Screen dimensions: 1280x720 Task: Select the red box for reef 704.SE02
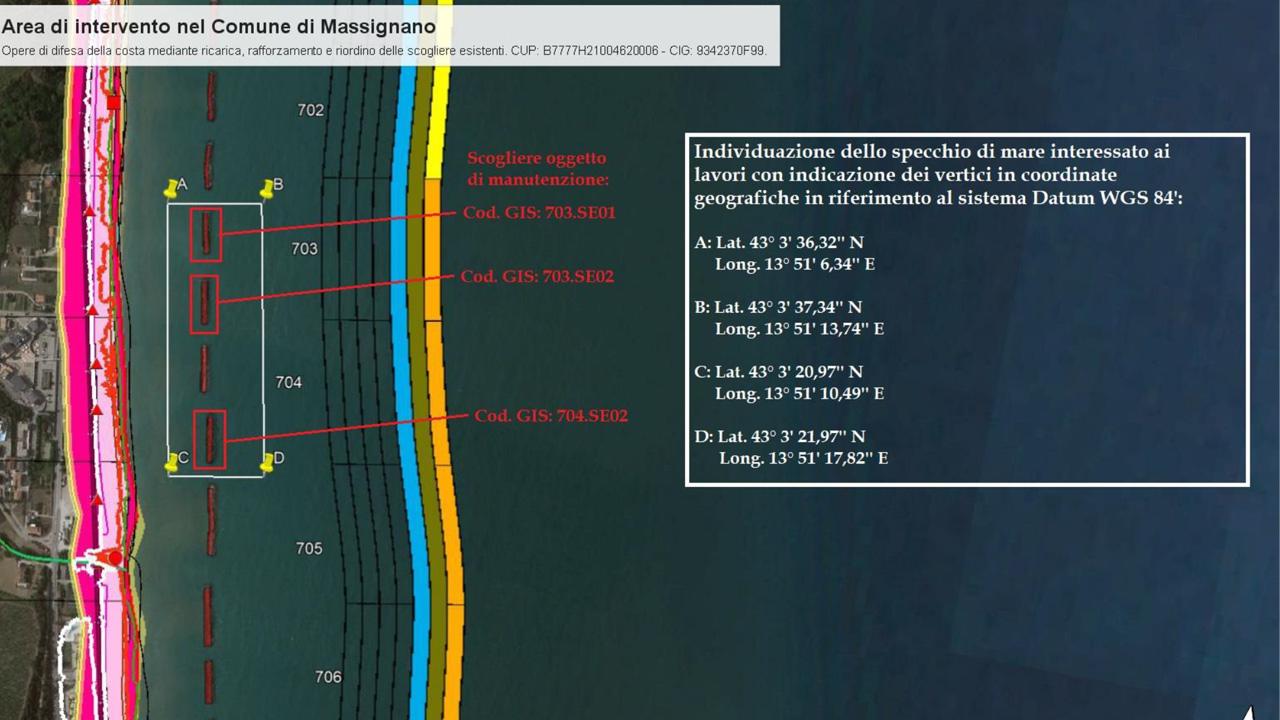click(209, 439)
